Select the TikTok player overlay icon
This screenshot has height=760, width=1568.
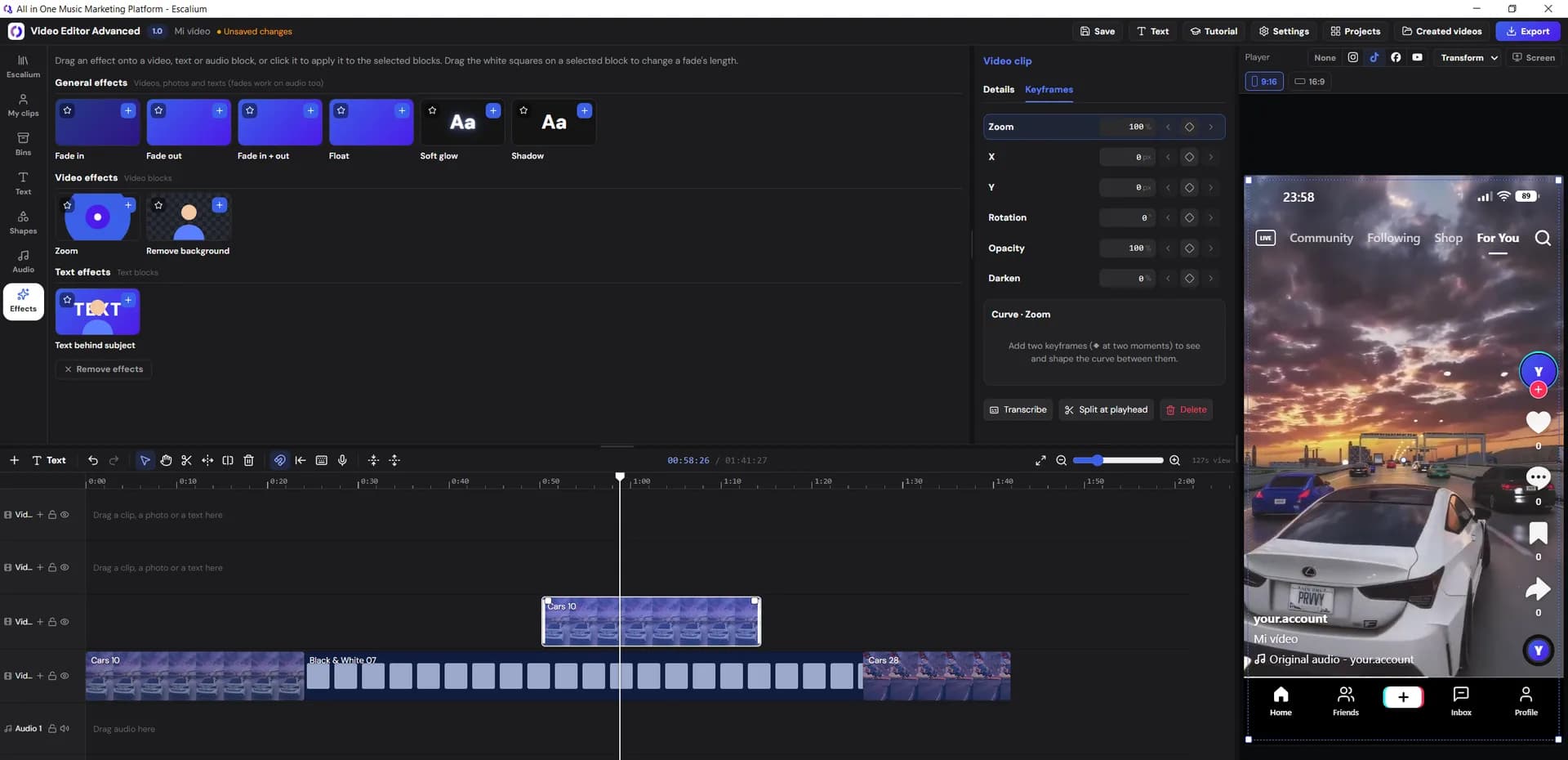click(x=1374, y=57)
